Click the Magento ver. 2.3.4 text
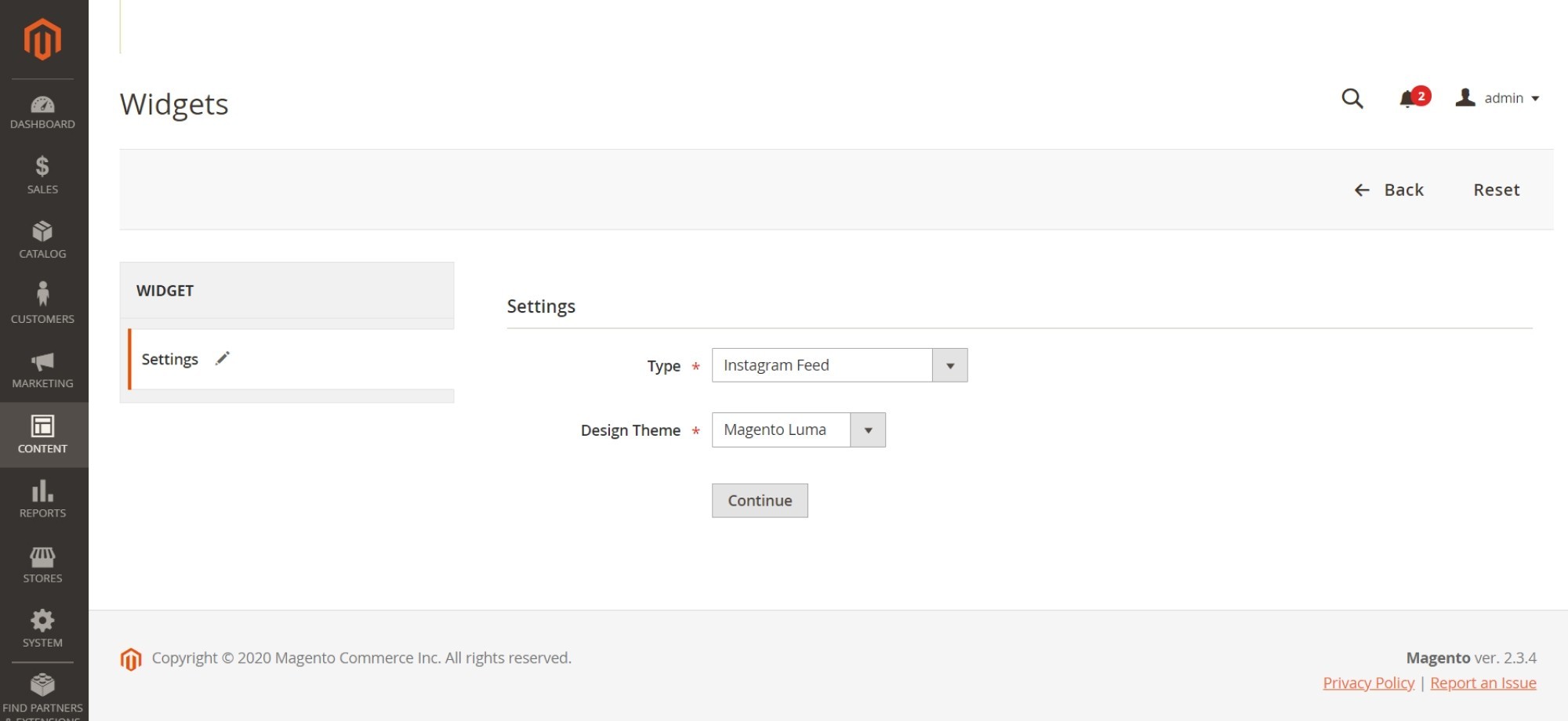Image resolution: width=1568 pixels, height=721 pixels. point(1471,658)
